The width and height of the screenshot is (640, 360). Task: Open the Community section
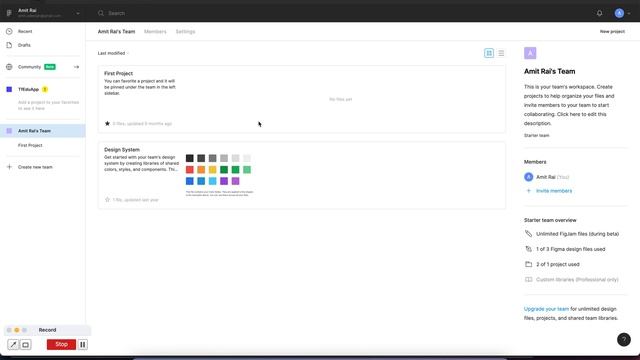click(x=29, y=67)
